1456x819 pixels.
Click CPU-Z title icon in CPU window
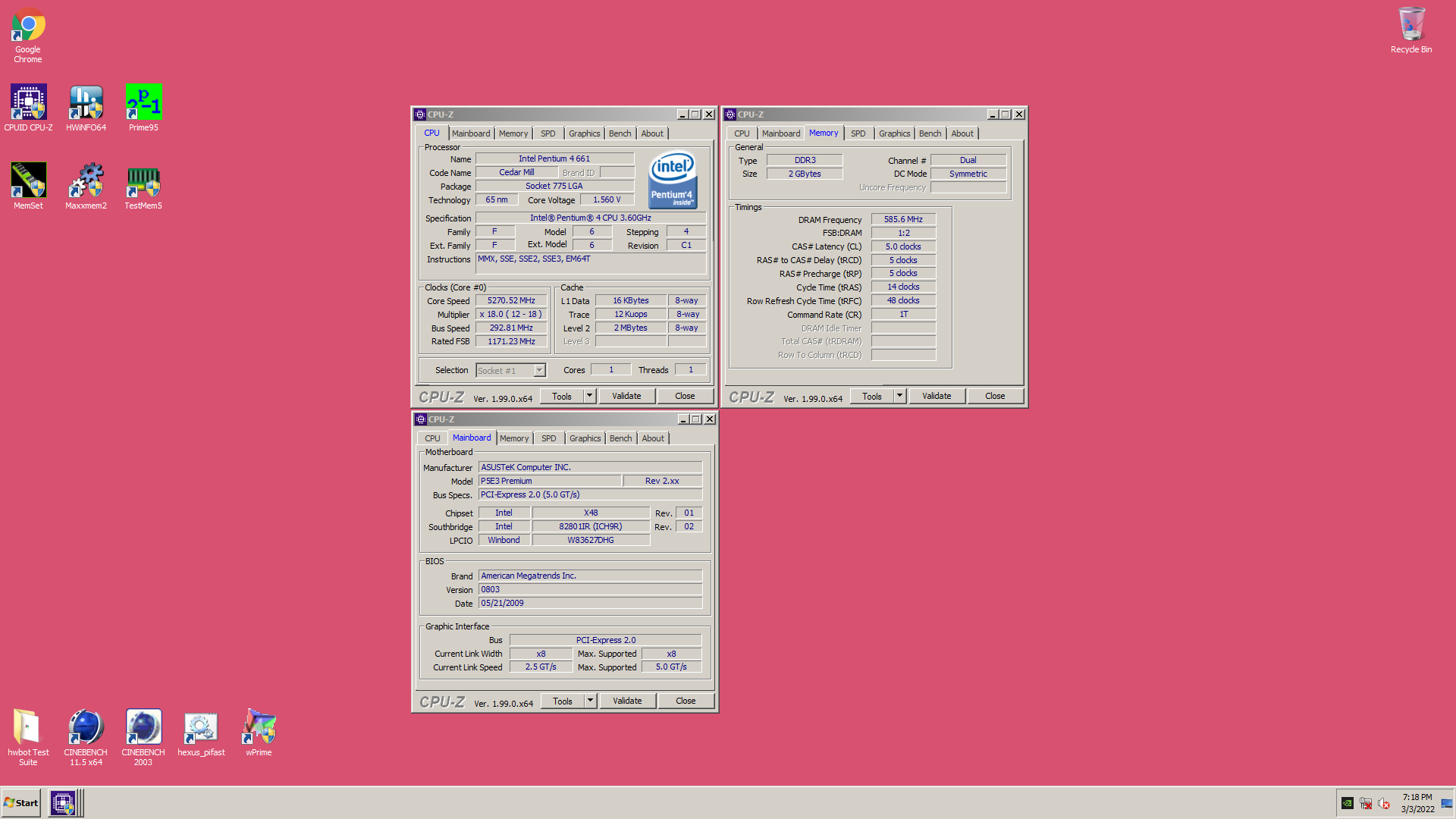pos(420,115)
